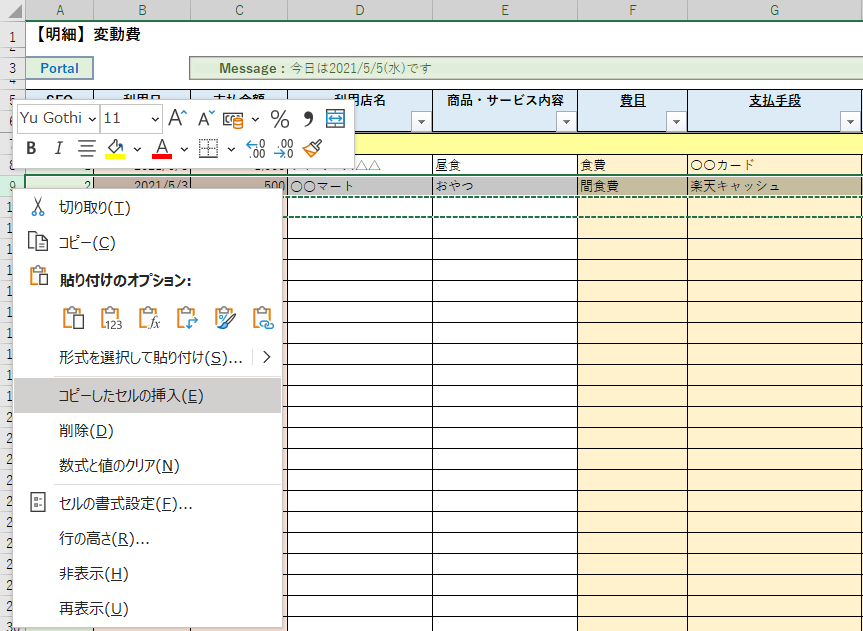The image size is (863, 631).
Task: Open fill color palette arrow
Action: point(137,149)
